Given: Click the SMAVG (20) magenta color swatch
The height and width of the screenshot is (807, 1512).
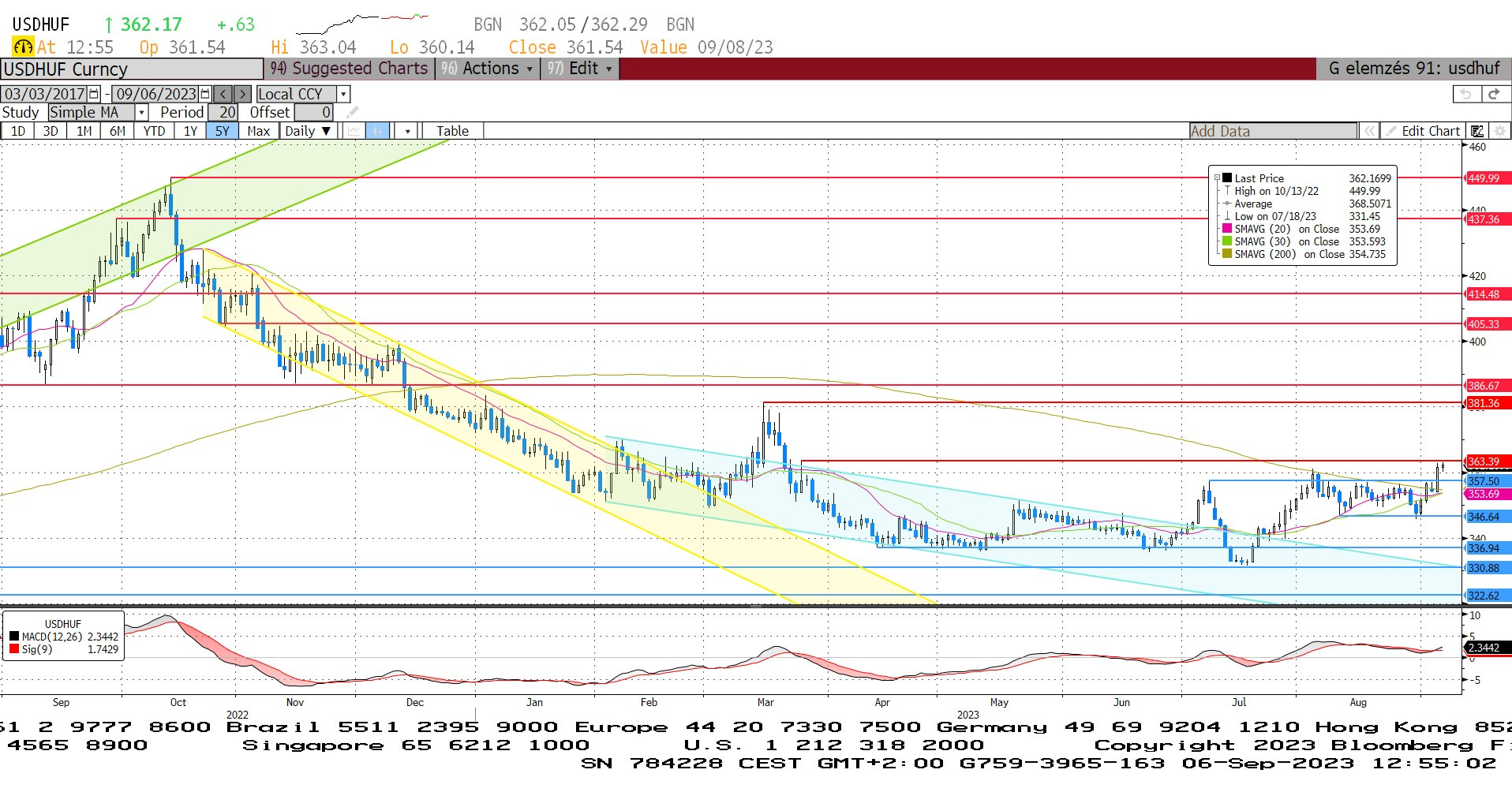Looking at the screenshot, I should (1227, 229).
